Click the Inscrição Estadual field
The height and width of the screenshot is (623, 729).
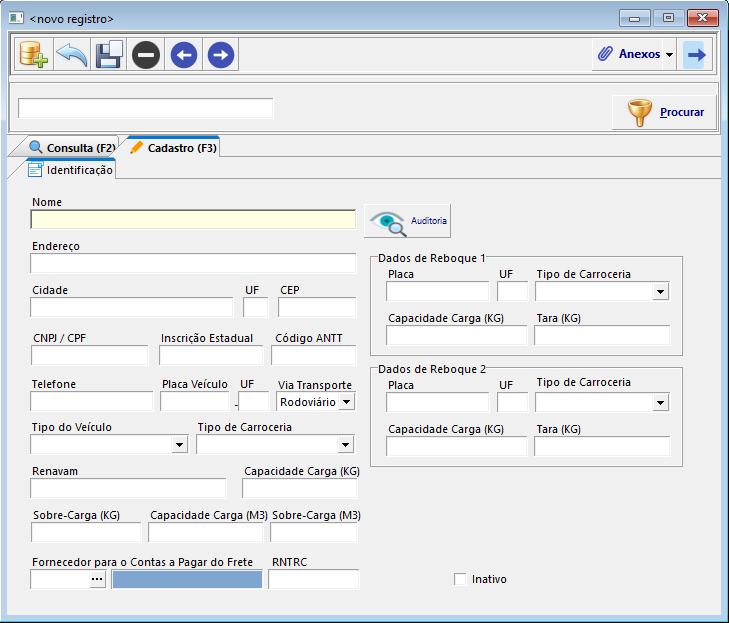[211, 355]
